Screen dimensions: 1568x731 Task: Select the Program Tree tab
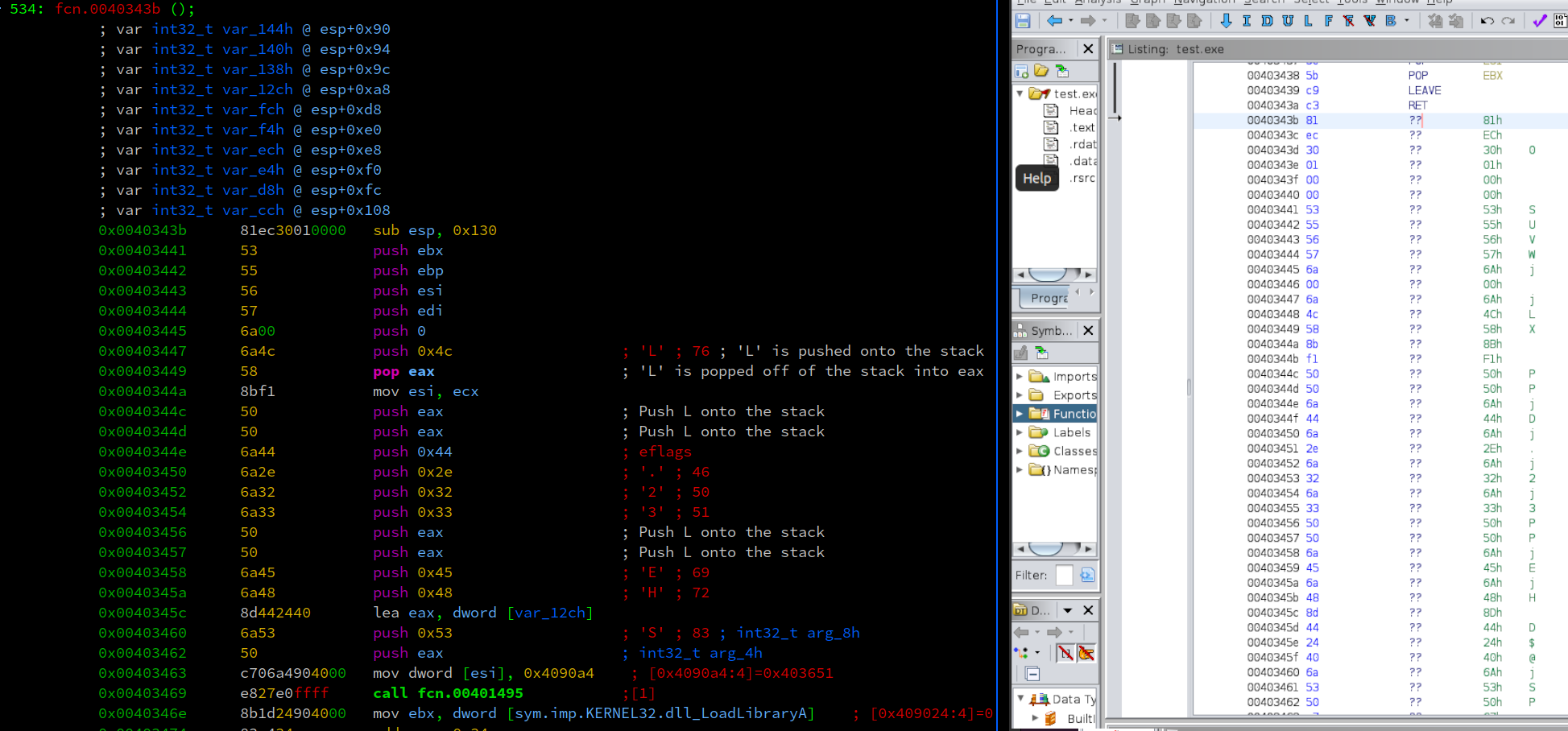click(1048, 298)
